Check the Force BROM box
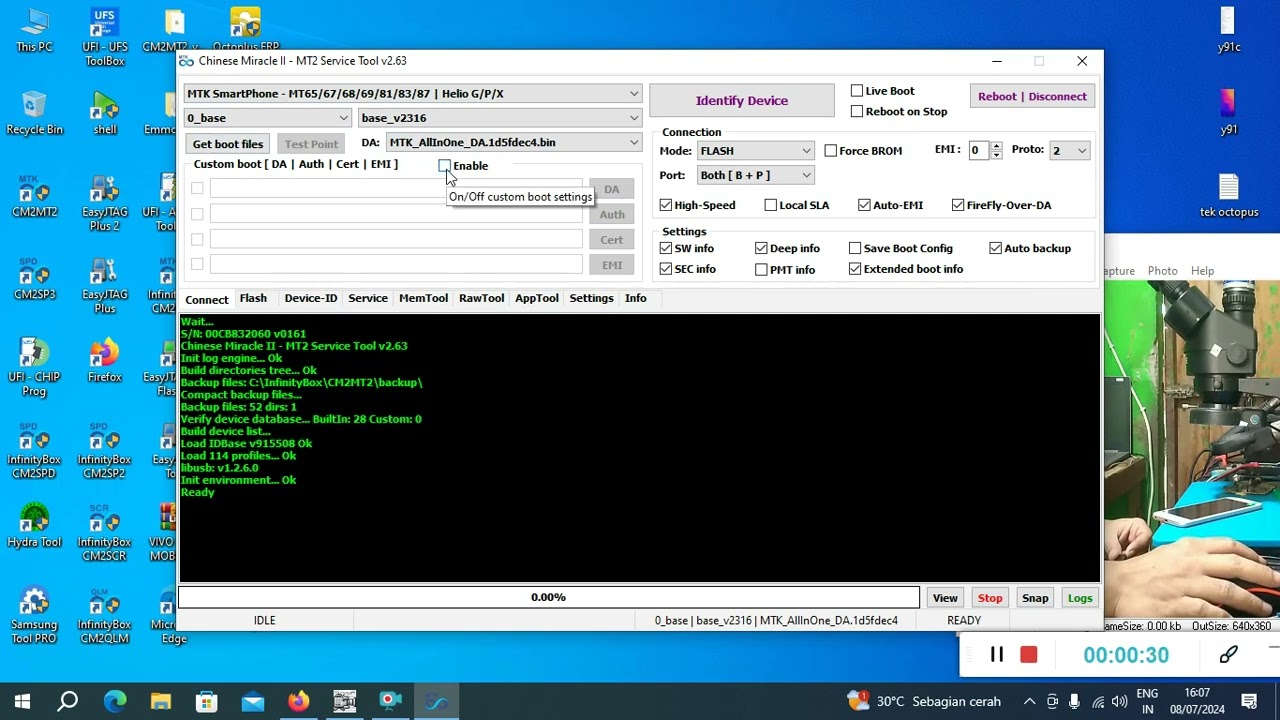Screen dimensions: 1280x720 point(831,151)
